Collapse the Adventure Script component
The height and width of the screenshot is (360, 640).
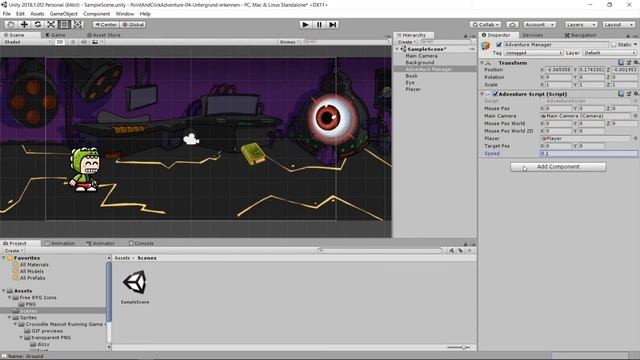(x=482, y=94)
